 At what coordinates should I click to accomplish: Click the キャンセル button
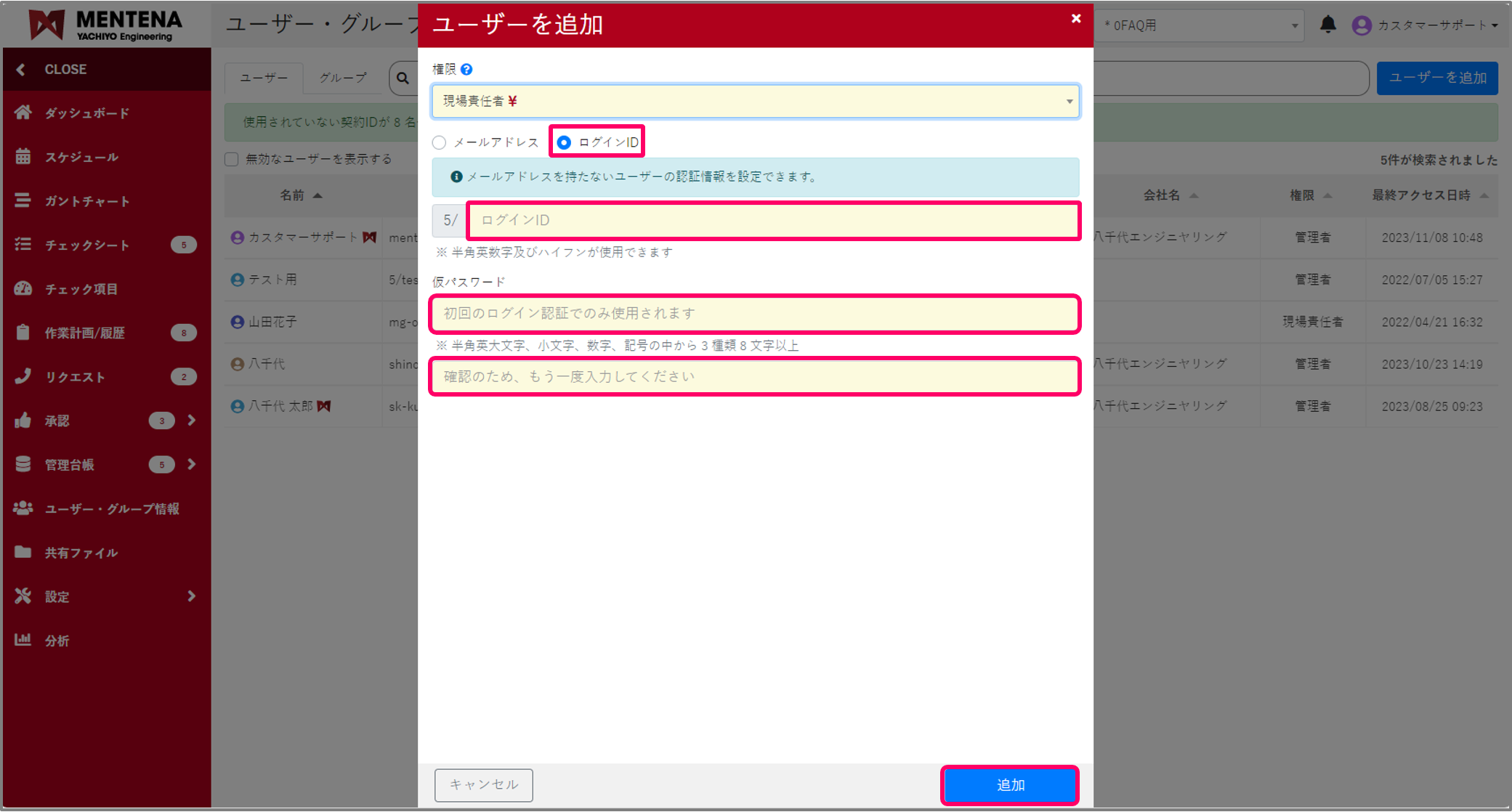coord(483,785)
